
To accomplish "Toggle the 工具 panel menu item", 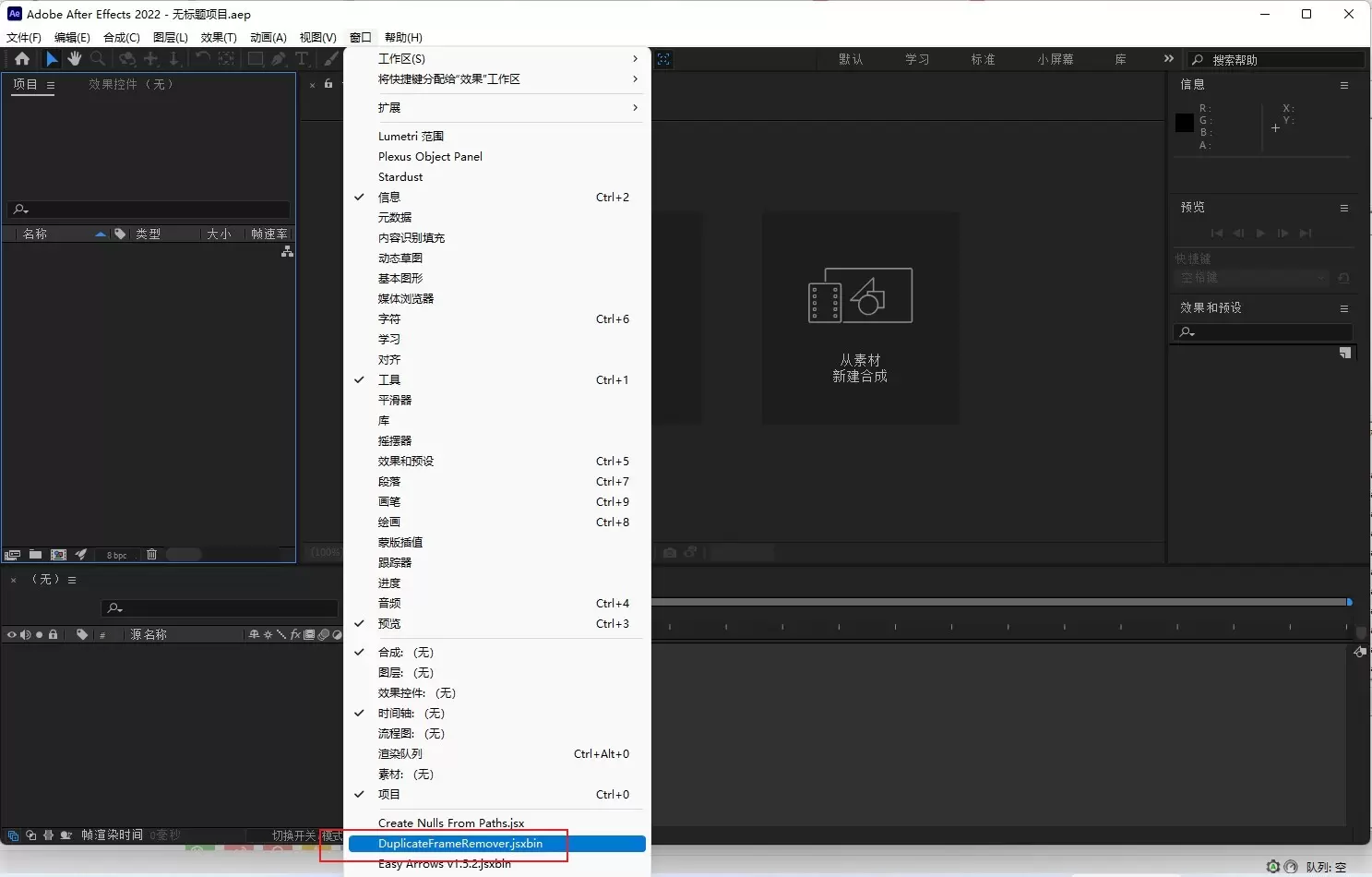I will [496, 380].
